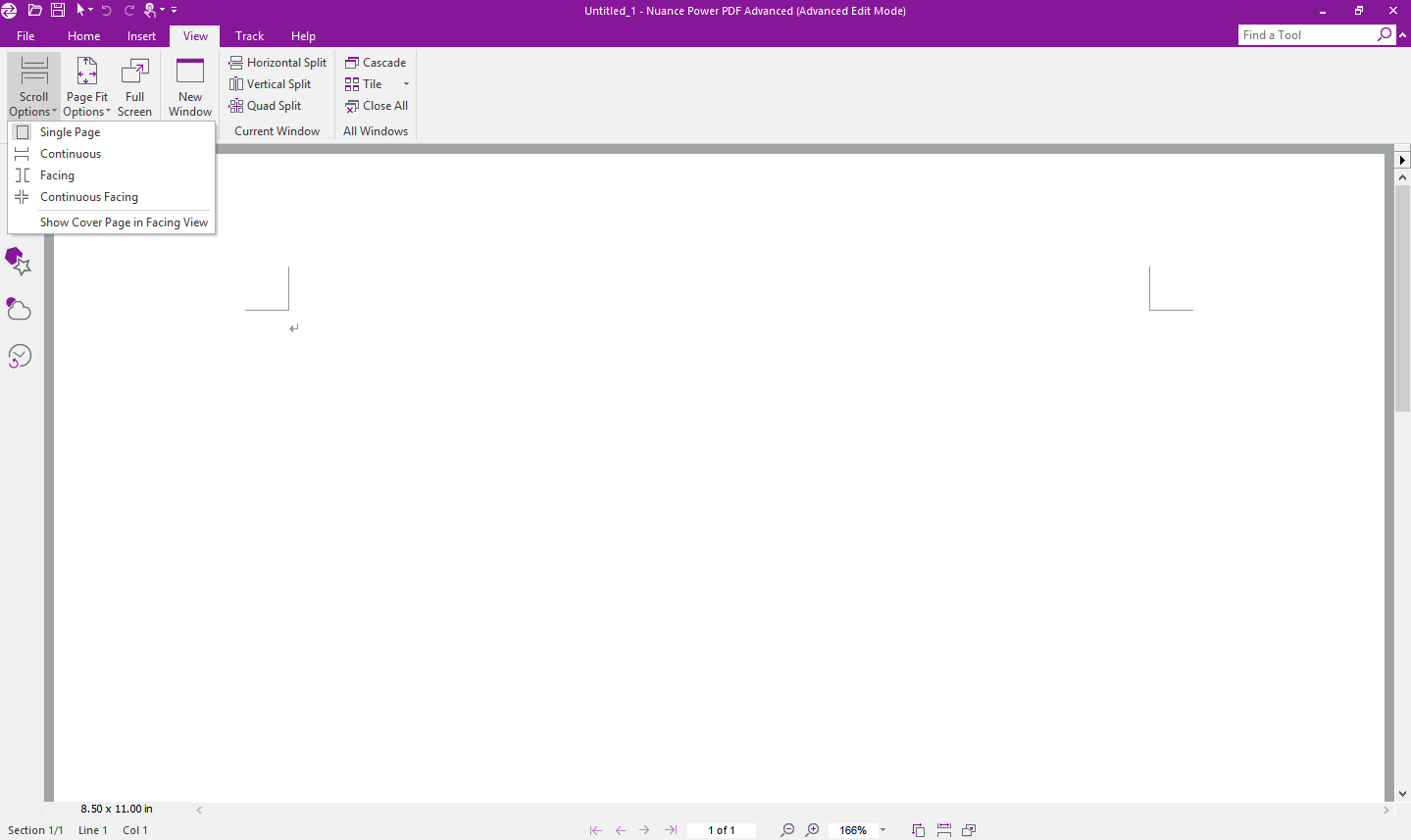Open the Help tab
1411x840 pixels.
click(303, 36)
